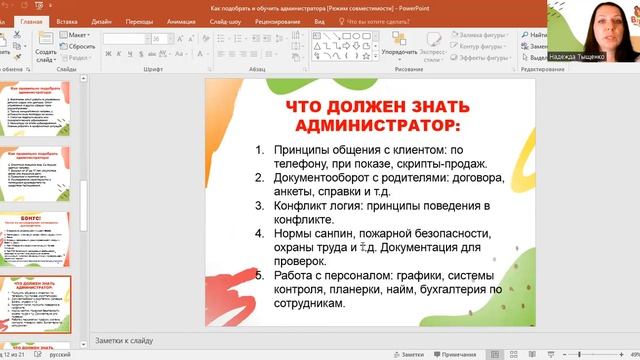Click the Сбросить reset button

pyautogui.click(x=78, y=47)
